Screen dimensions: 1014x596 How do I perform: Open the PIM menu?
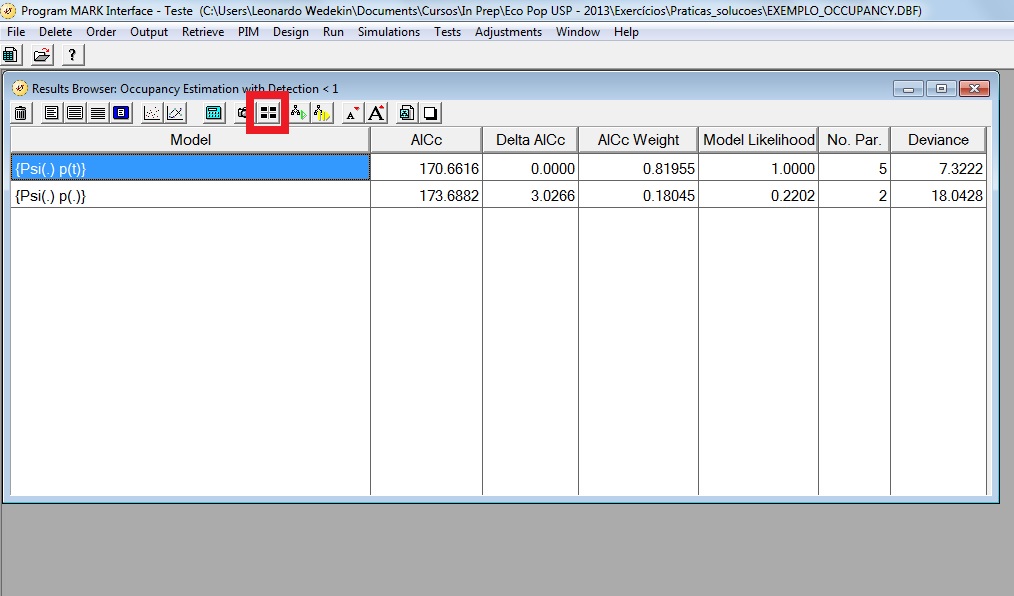[x=248, y=32]
